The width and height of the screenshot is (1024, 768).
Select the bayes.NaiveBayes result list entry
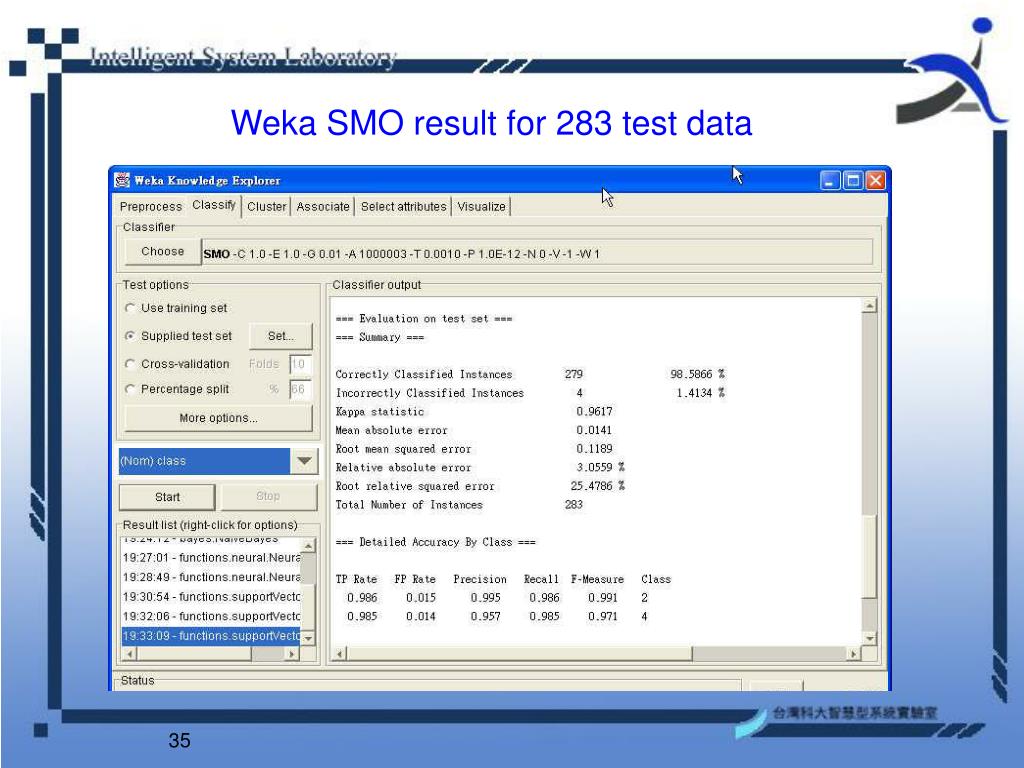click(x=210, y=540)
